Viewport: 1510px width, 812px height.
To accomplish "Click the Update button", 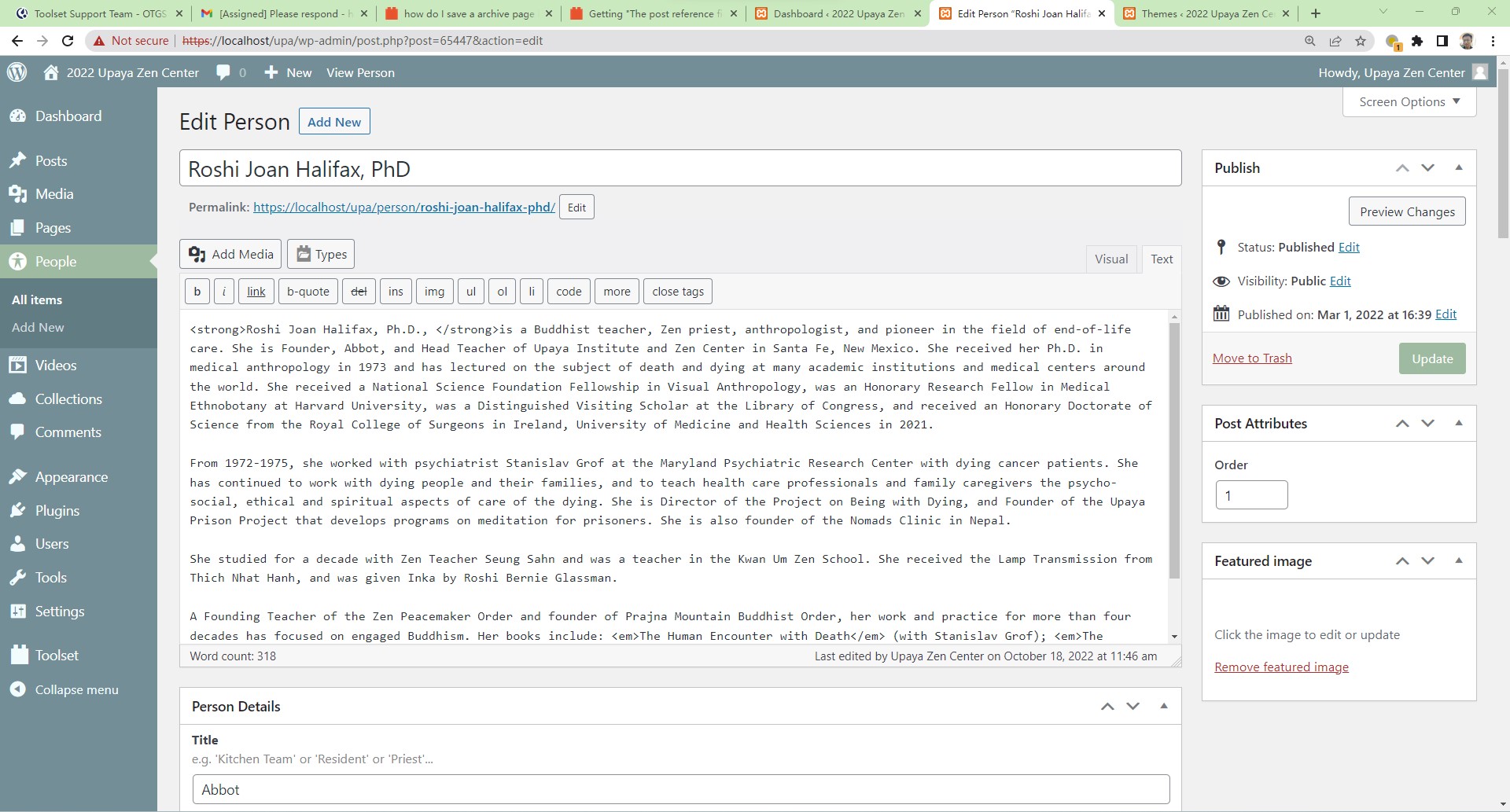I will coord(1432,358).
